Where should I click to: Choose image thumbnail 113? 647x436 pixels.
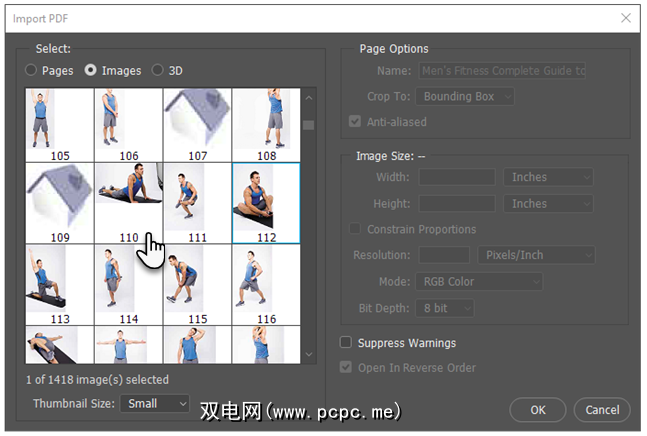click(59, 279)
